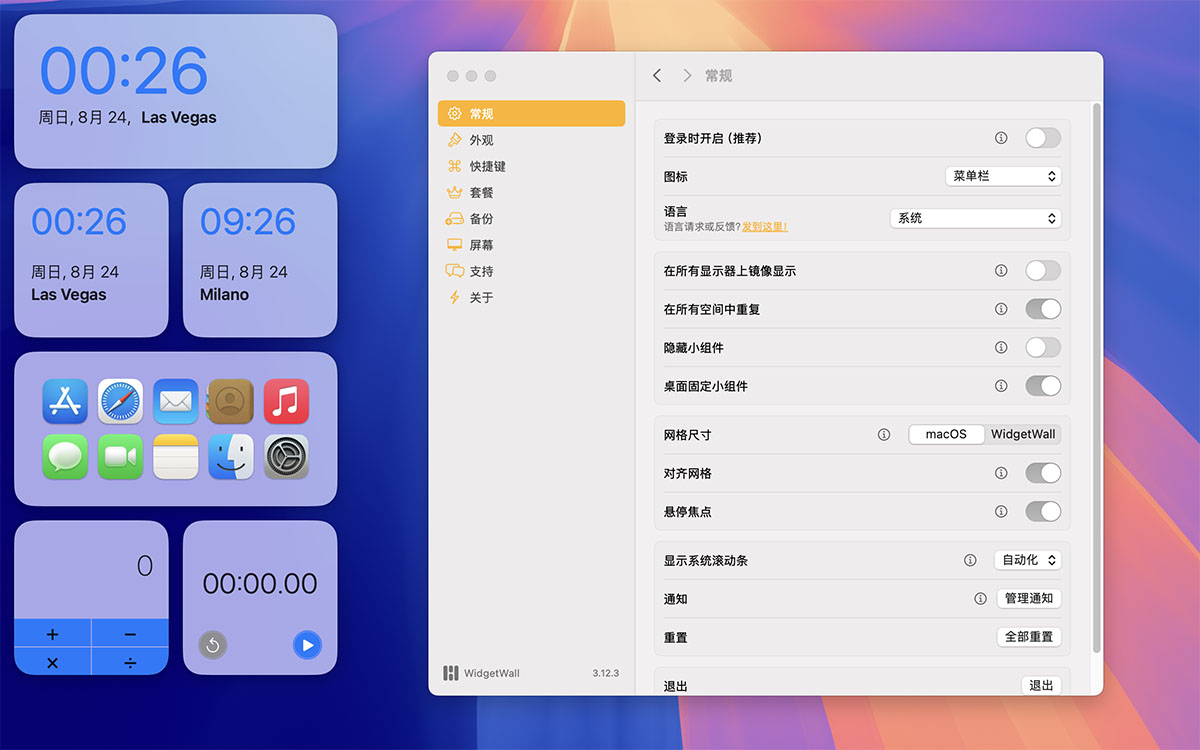The image size is (1200, 750).
Task: Click the info icon for 对齐网格
Action: point(1001,473)
